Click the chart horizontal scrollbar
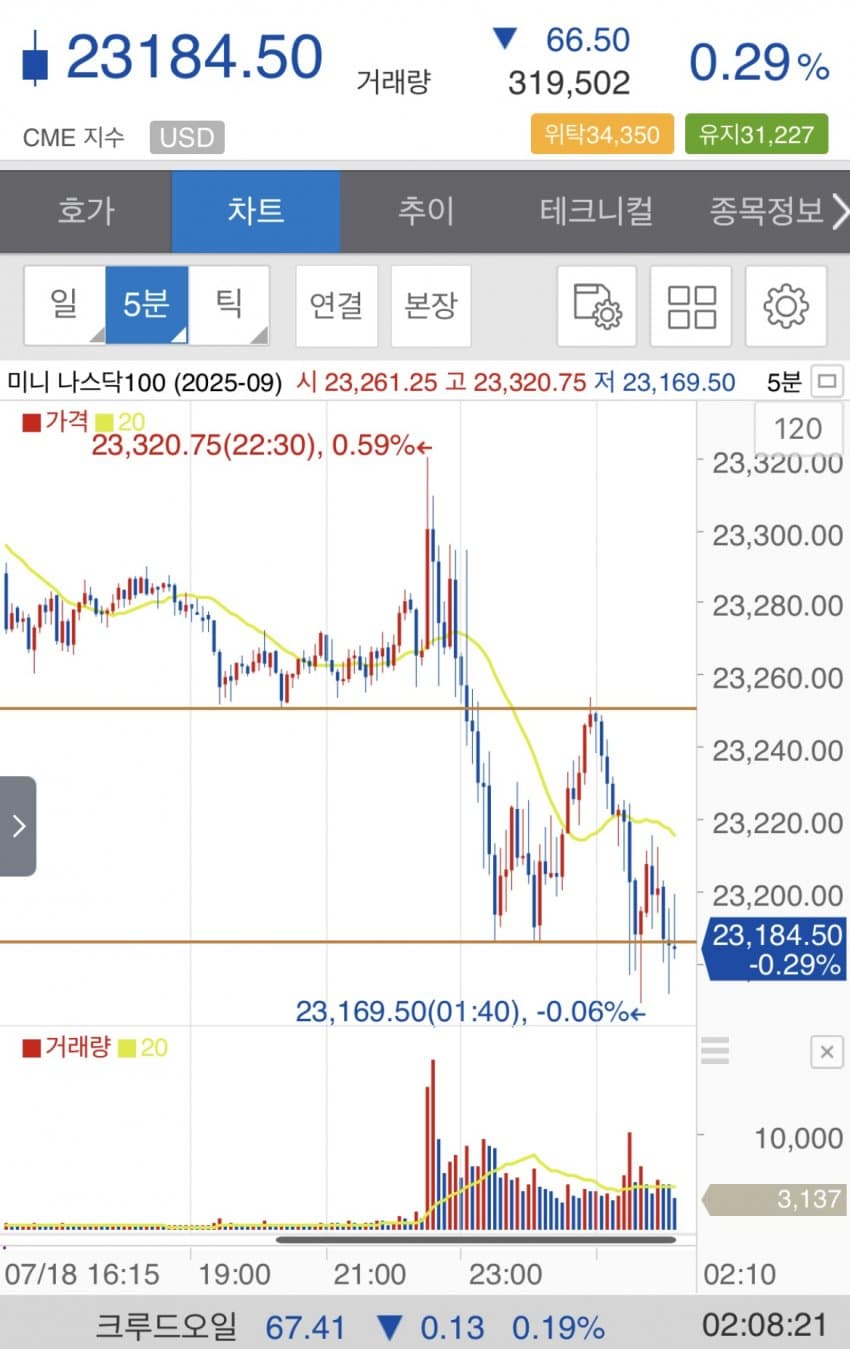The width and height of the screenshot is (850, 1349). [x=476, y=1240]
